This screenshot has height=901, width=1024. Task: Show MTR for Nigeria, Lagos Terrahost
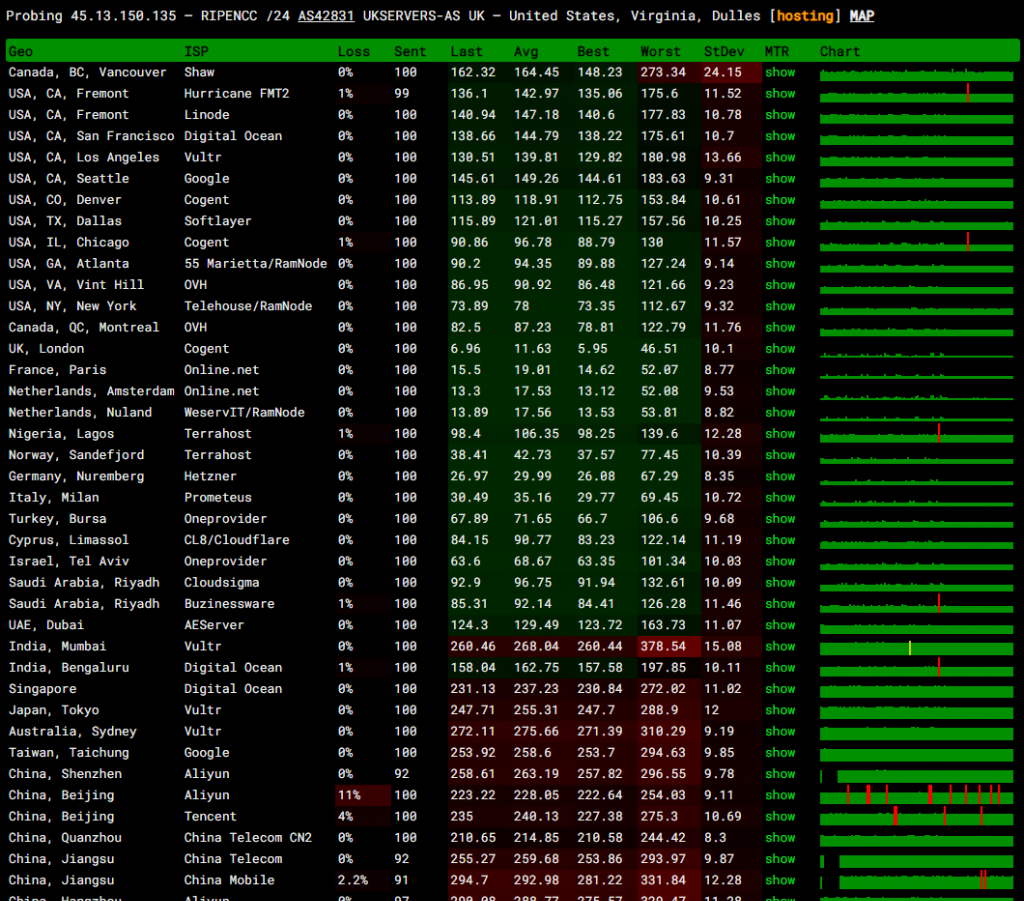780,434
